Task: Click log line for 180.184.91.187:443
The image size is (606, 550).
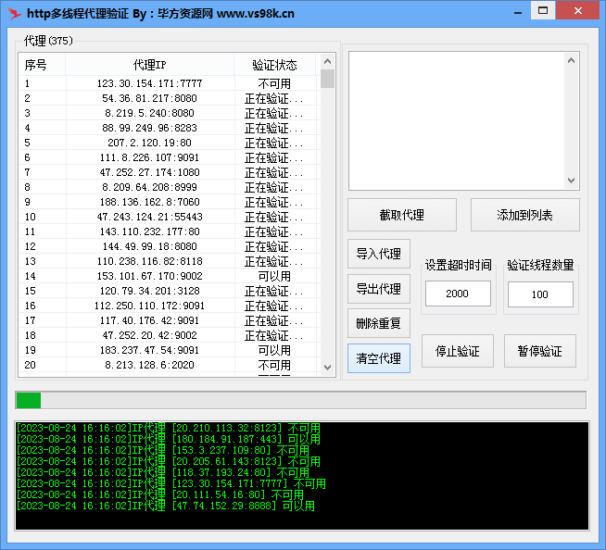Action: coord(168,439)
